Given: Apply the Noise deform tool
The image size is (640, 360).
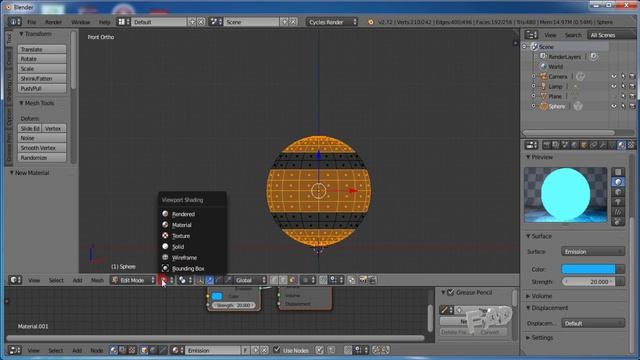Looking at the screenshot, I should point(42,138).
